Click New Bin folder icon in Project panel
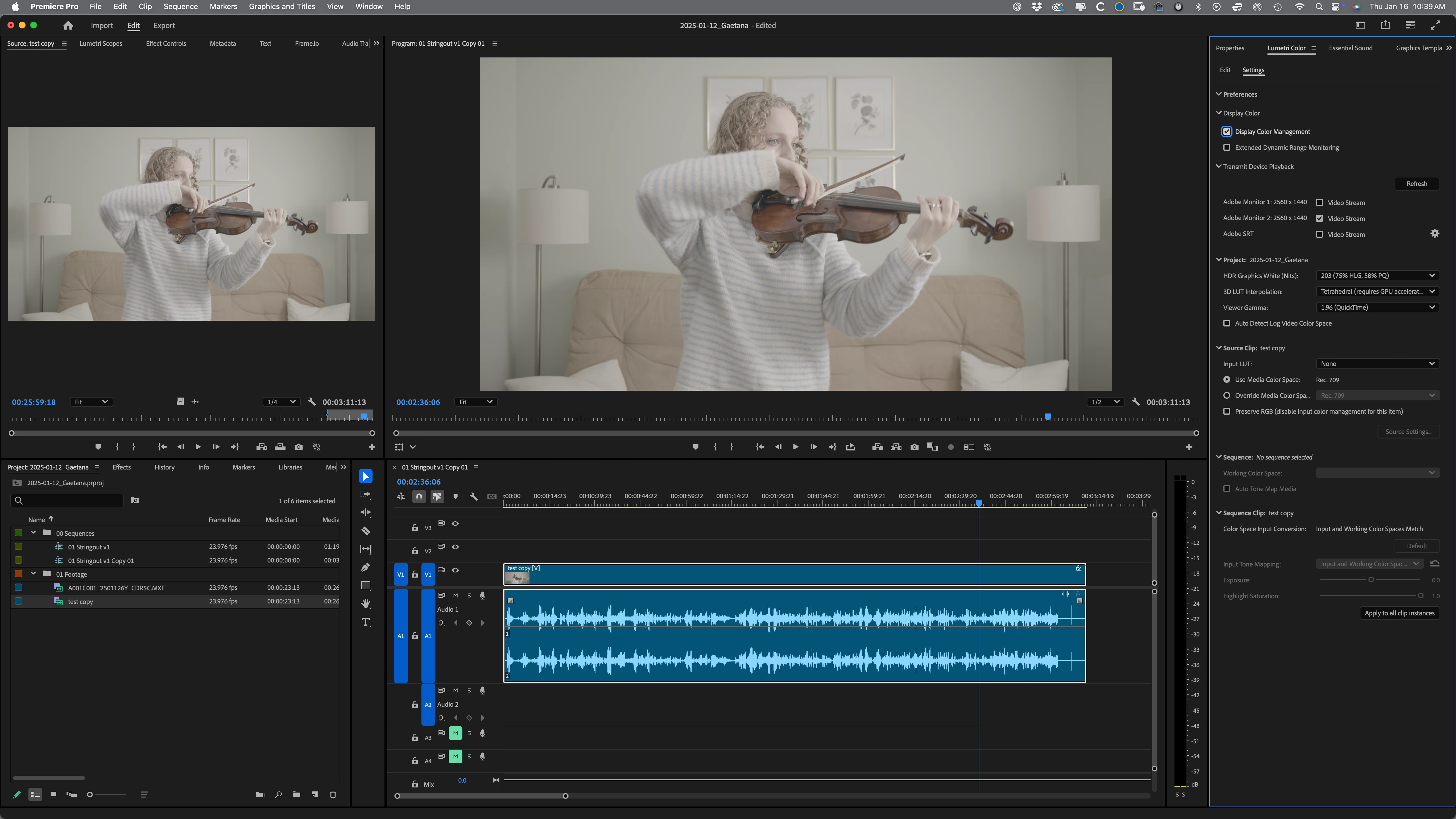 pos(296,794)
